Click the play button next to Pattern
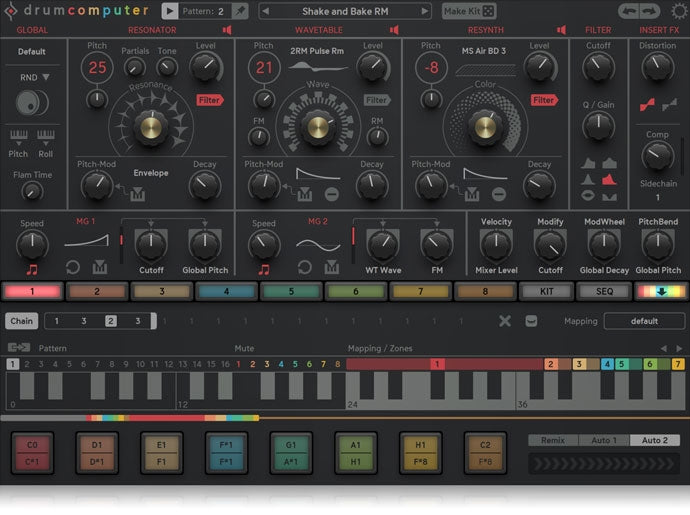 [x=169, y=11]
